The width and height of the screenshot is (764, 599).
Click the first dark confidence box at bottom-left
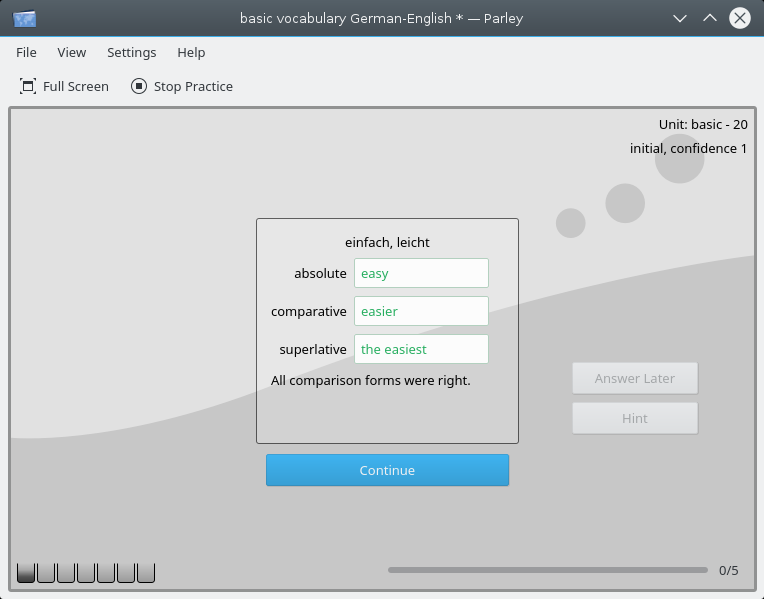26,572
